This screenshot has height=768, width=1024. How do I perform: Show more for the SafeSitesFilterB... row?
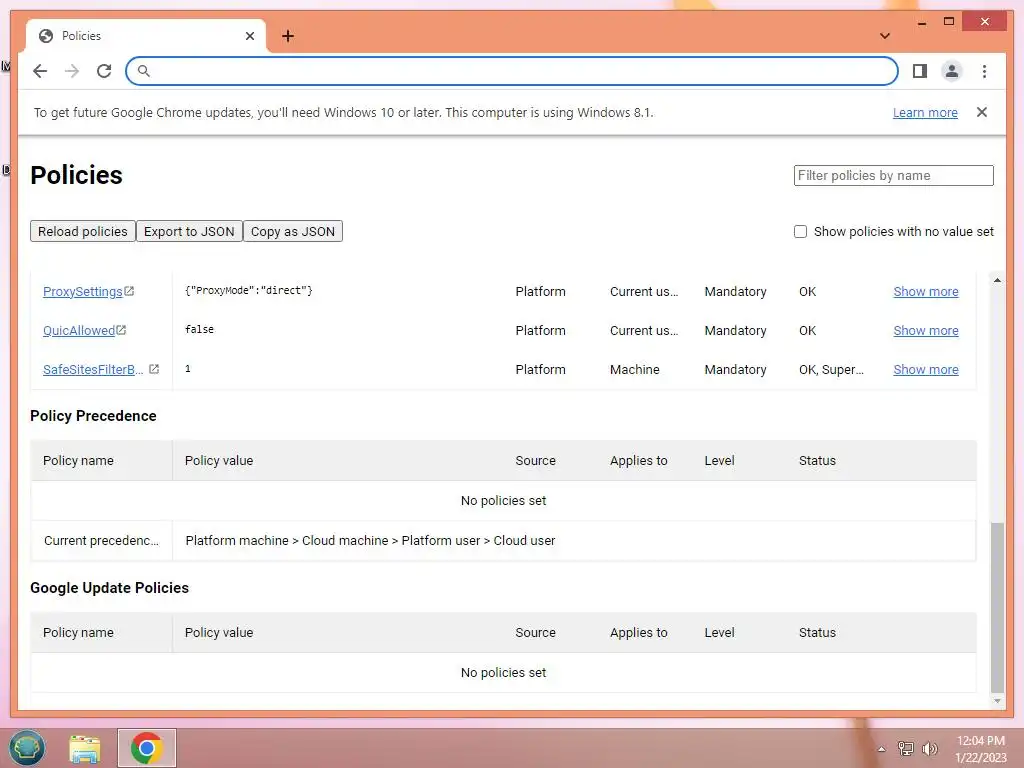925,369
